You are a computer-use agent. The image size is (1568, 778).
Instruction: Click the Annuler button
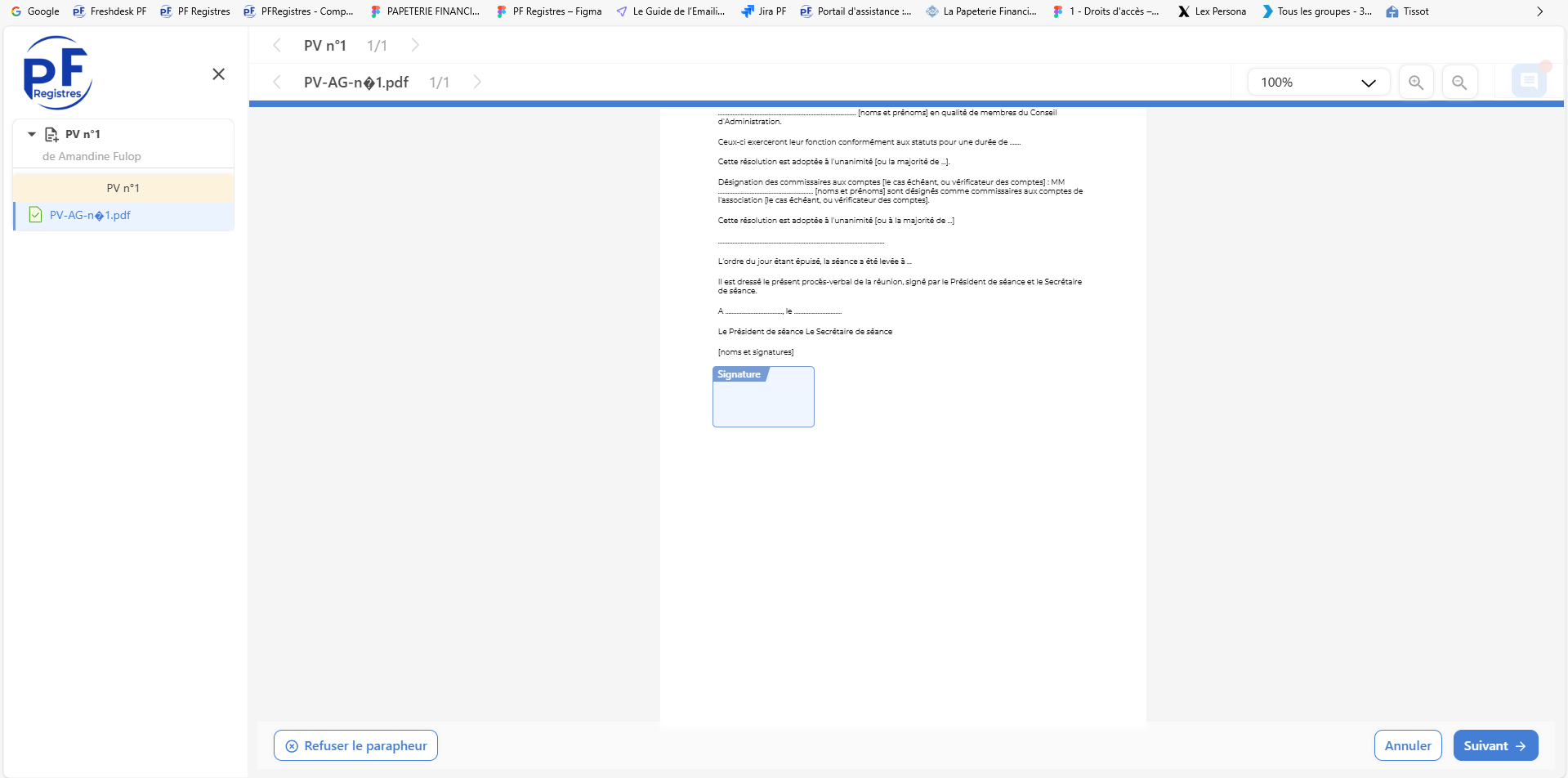(1408, 745)
